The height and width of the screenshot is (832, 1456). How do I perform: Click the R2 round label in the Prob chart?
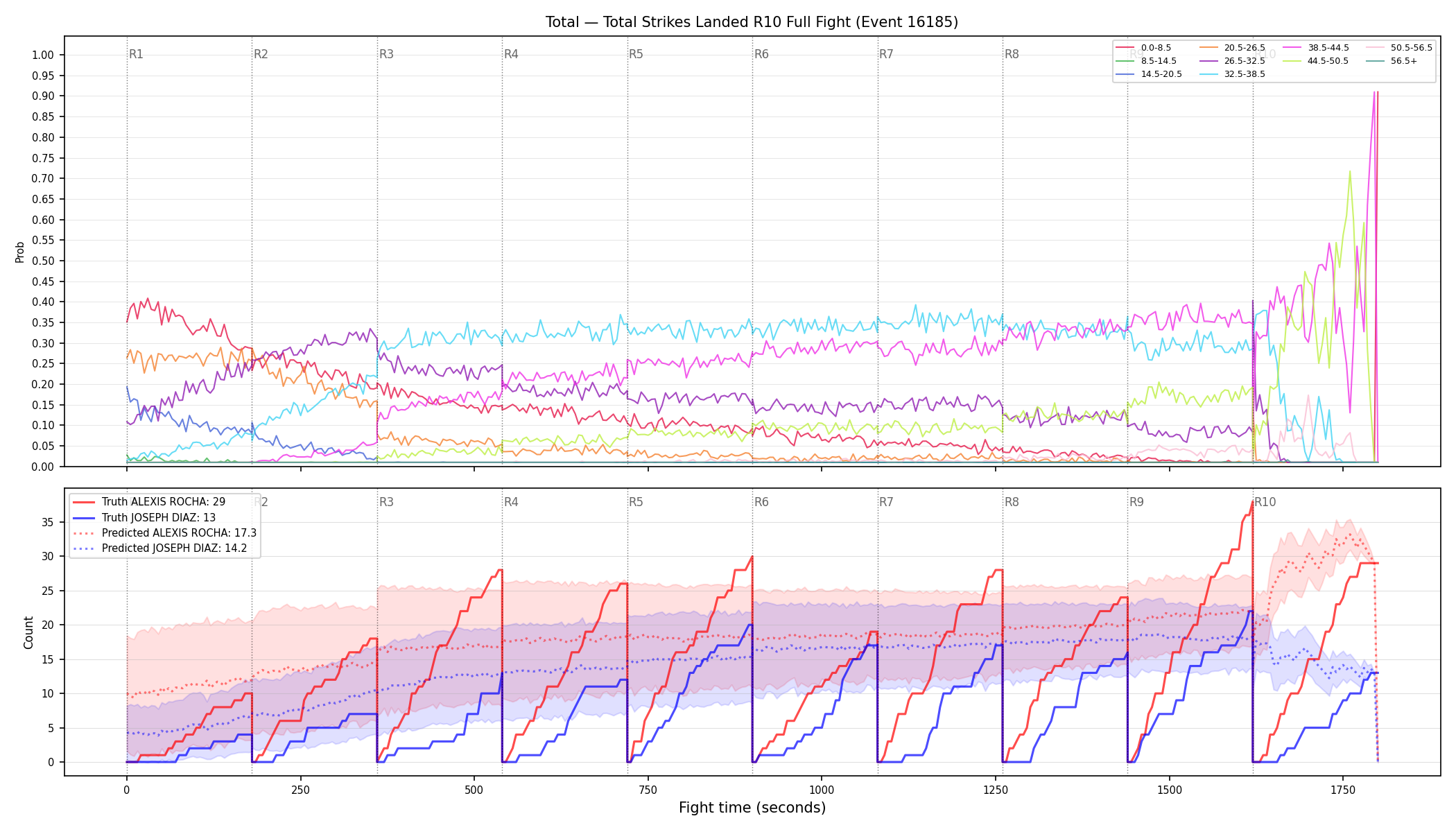pos(261,54)
